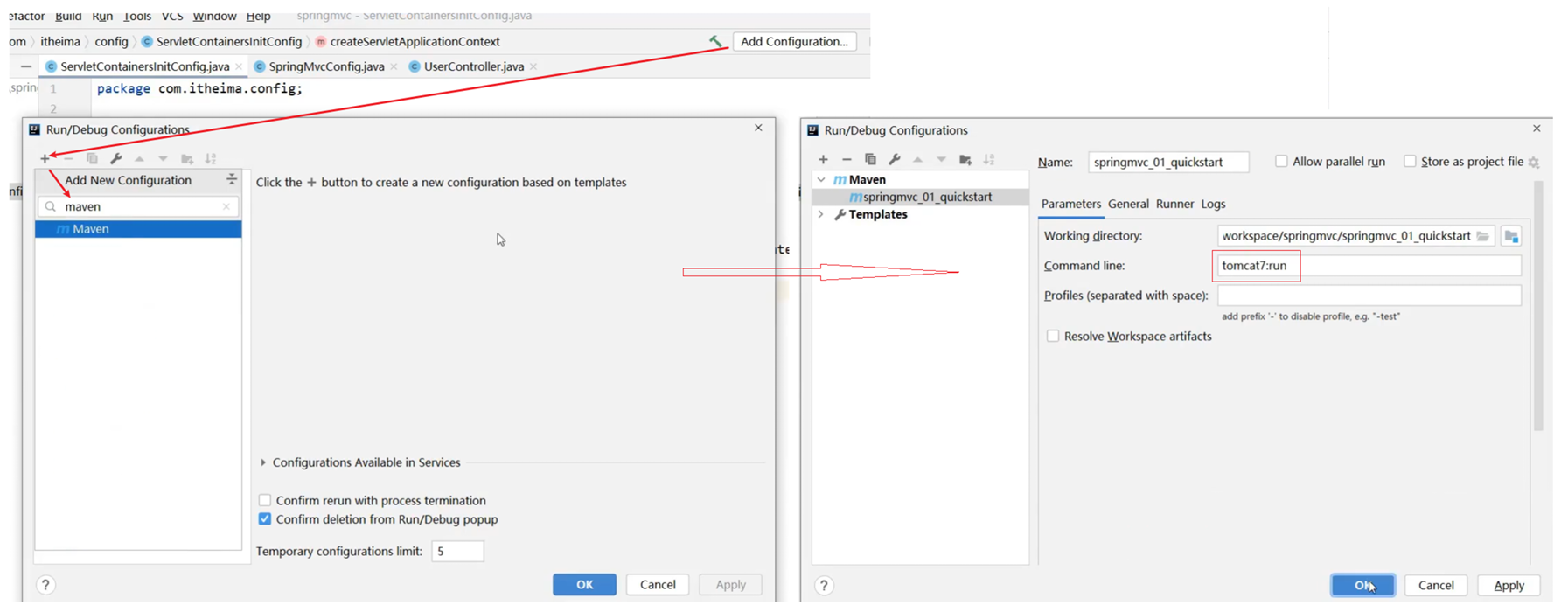Open the Help menu

pos(258,16)
